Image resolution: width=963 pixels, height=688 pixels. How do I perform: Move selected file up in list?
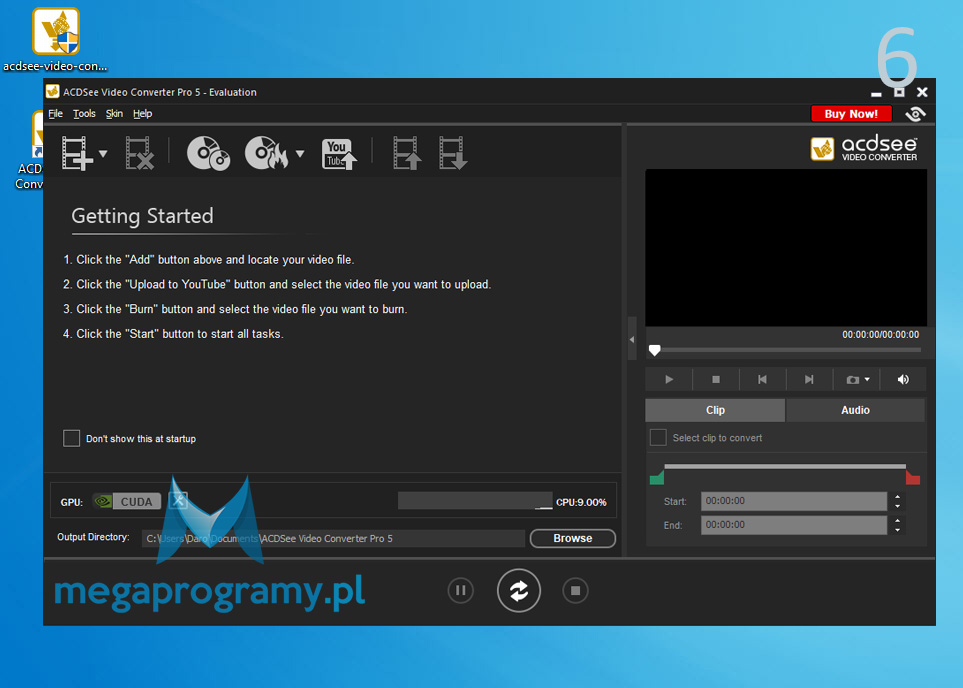click(407, 153)
